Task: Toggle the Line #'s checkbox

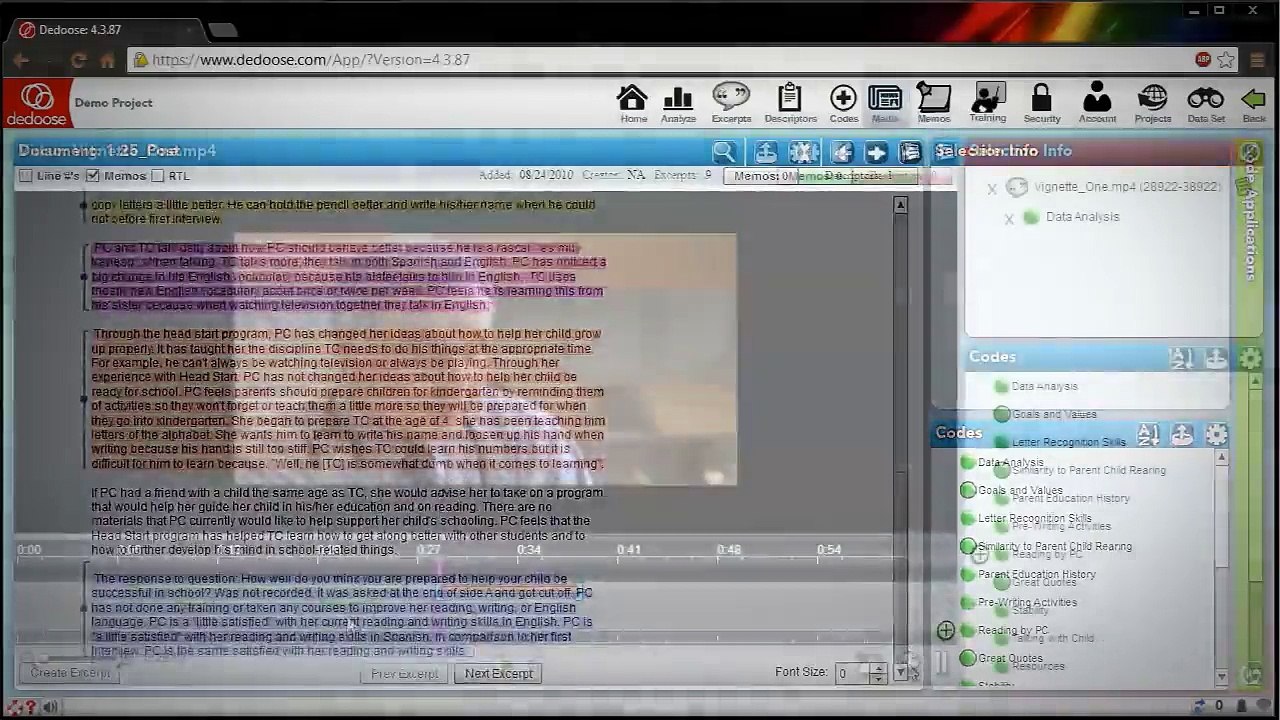Action: (26, 176)
